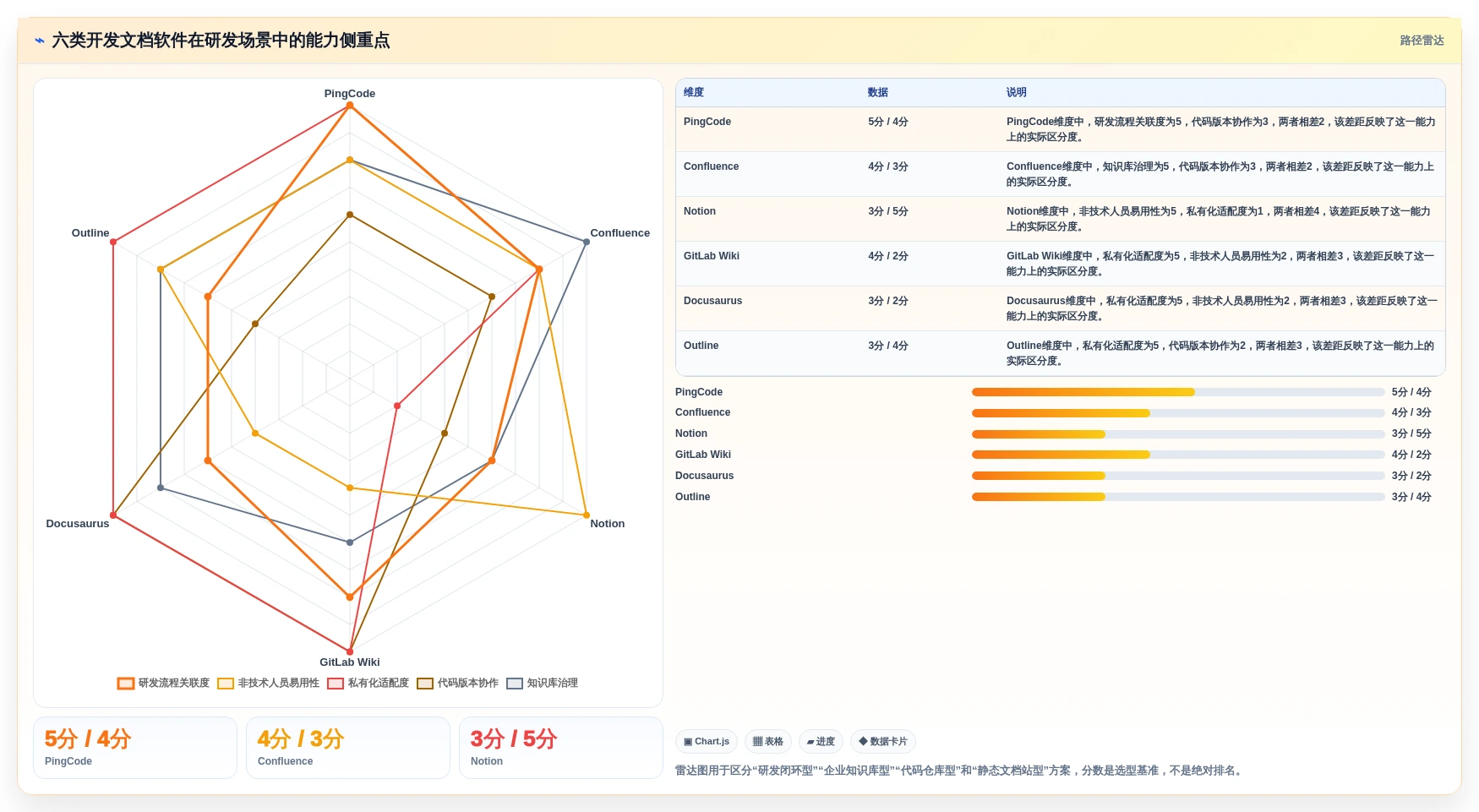Image resolution: width=1479 pixels, height=812 pixels.
Task: Click the lightning icon beside the dashboard title
Action: click(x=40, y=41)
